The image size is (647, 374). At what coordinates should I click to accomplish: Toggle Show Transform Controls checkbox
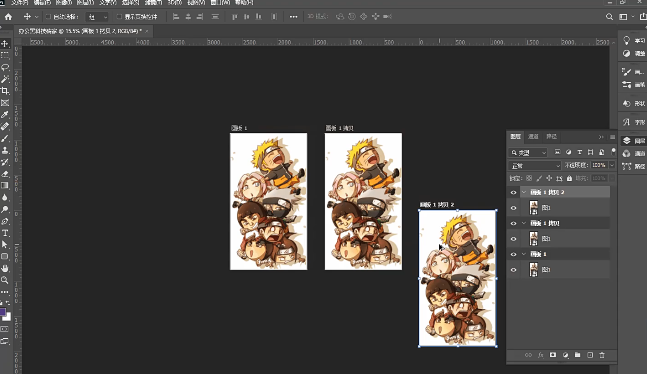(119, 17)
